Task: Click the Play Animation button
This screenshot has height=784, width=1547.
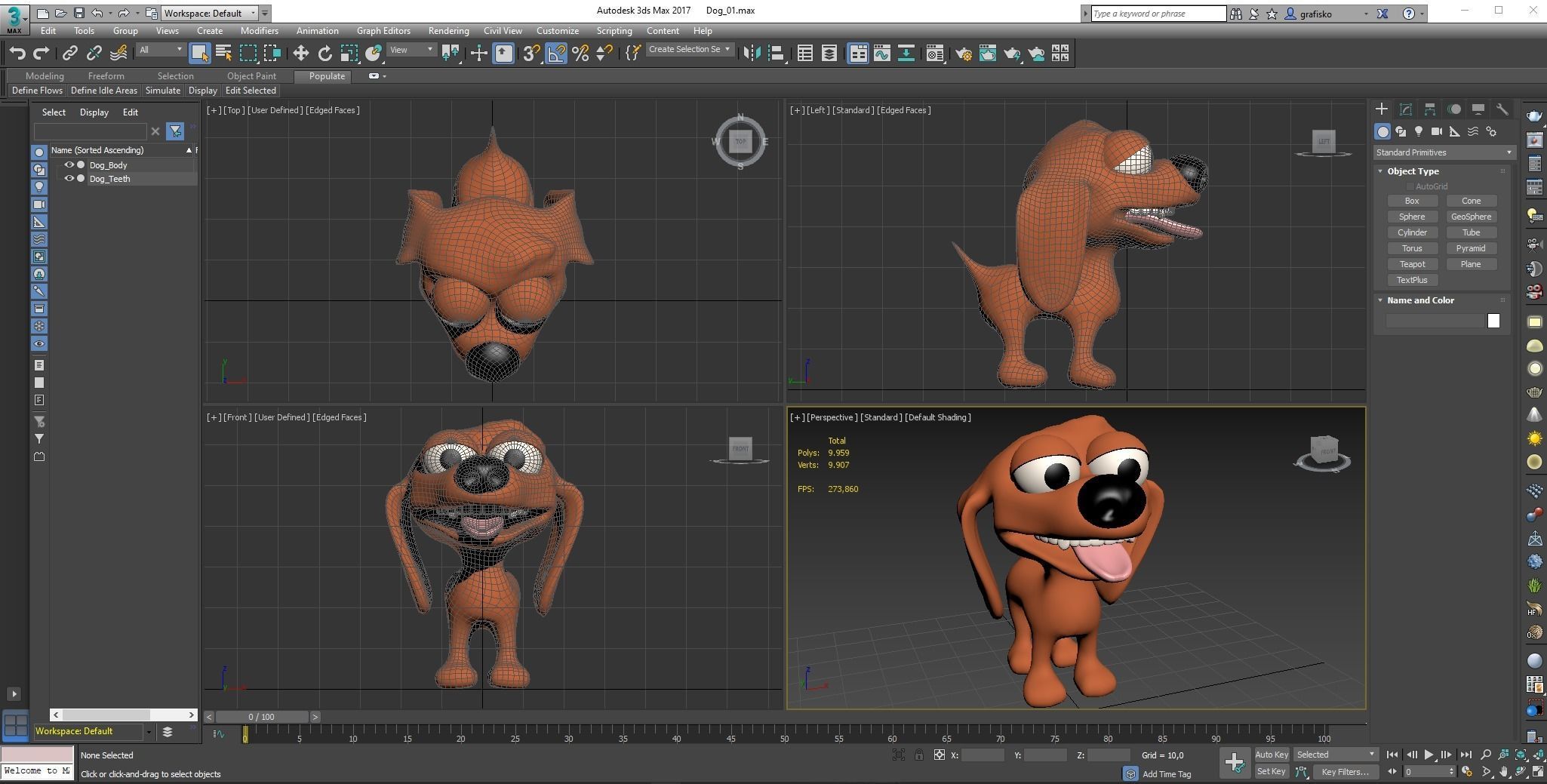Action: tap(1429, 755)
